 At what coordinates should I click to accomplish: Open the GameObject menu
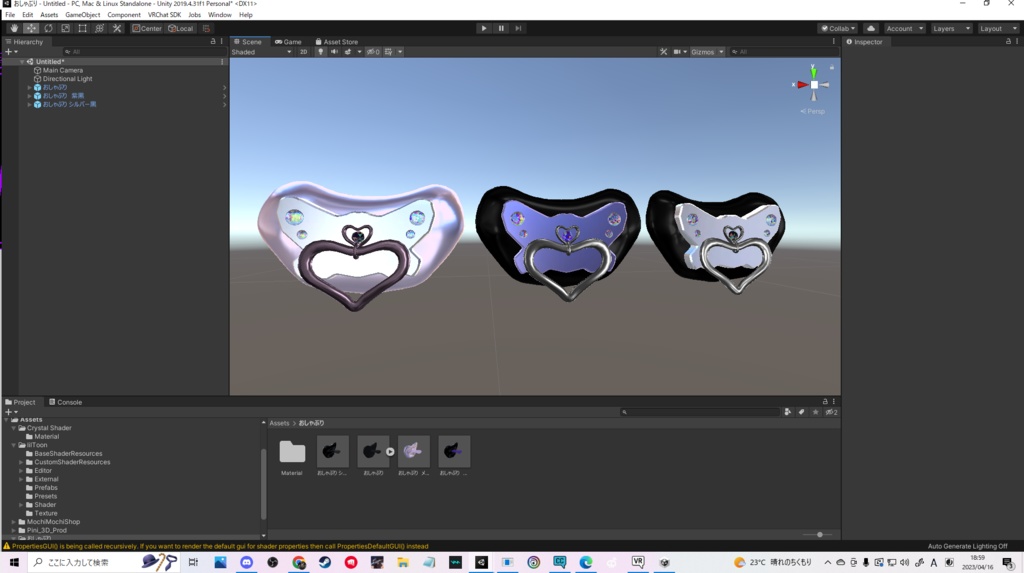(x=82, y=14)
